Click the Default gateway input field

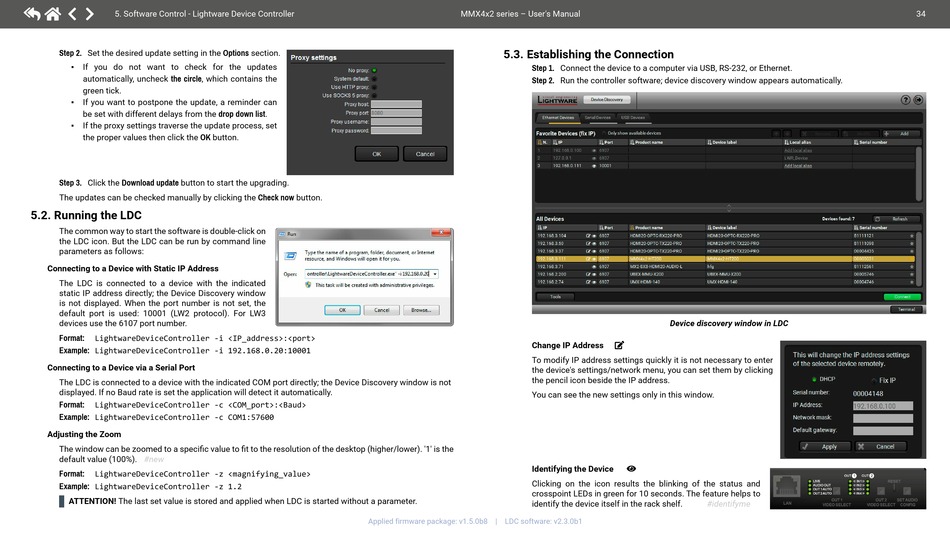[x=883, y=431]
